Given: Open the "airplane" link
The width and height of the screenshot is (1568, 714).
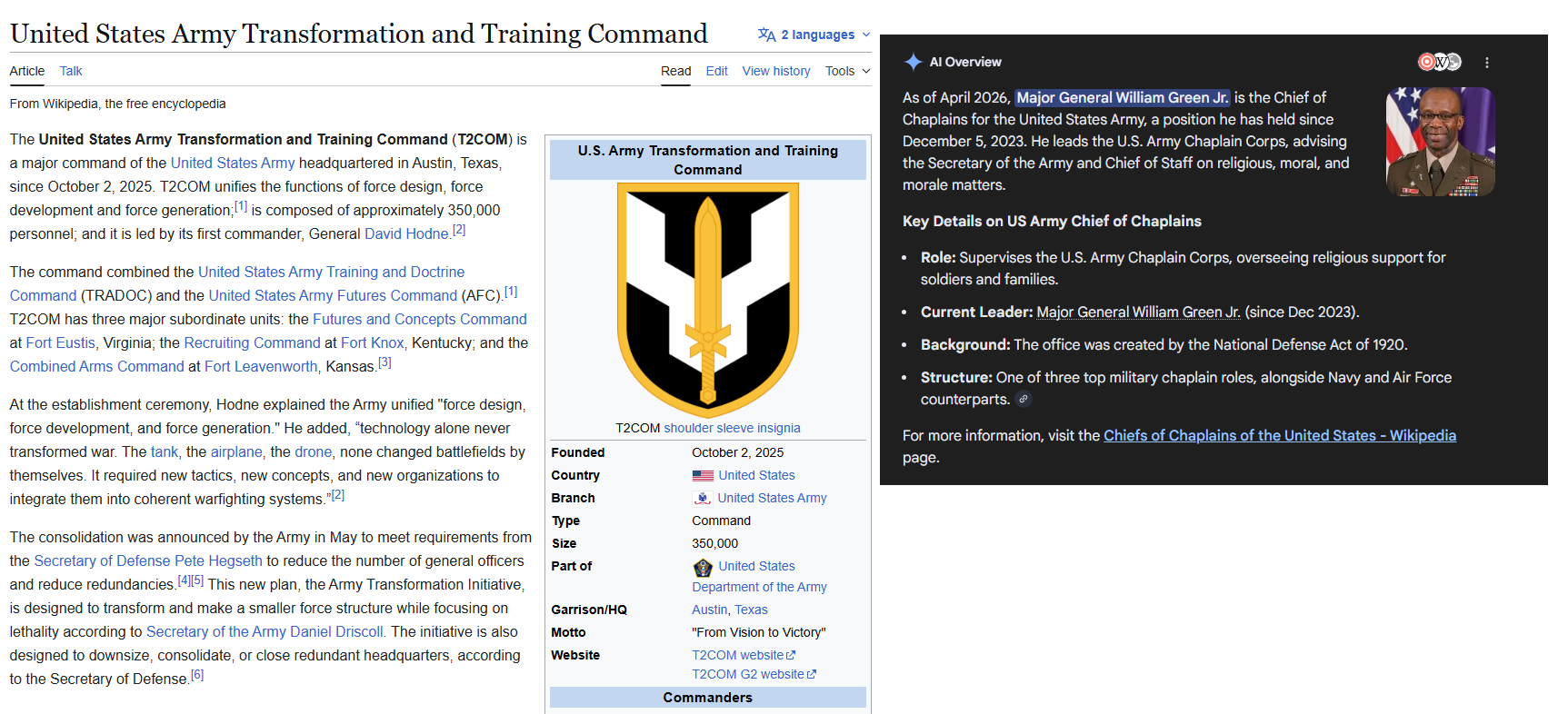Looking at the screenshot, I should pos(236,451).
